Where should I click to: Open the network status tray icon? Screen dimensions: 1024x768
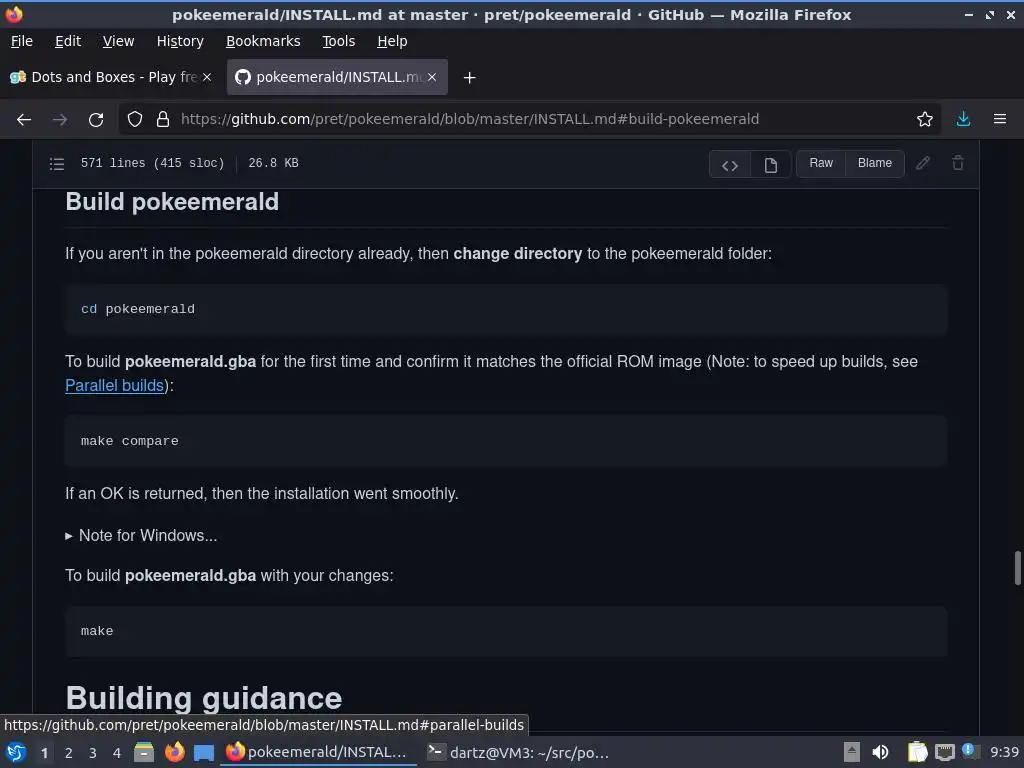[944, 753]
